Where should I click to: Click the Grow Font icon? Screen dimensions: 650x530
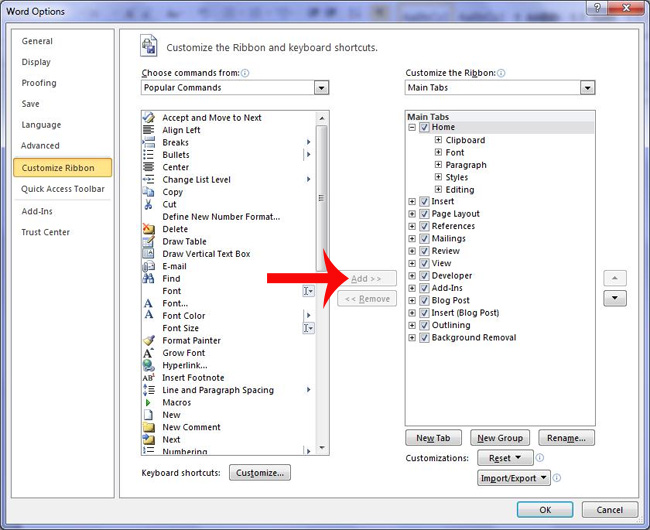coord(148,353)
